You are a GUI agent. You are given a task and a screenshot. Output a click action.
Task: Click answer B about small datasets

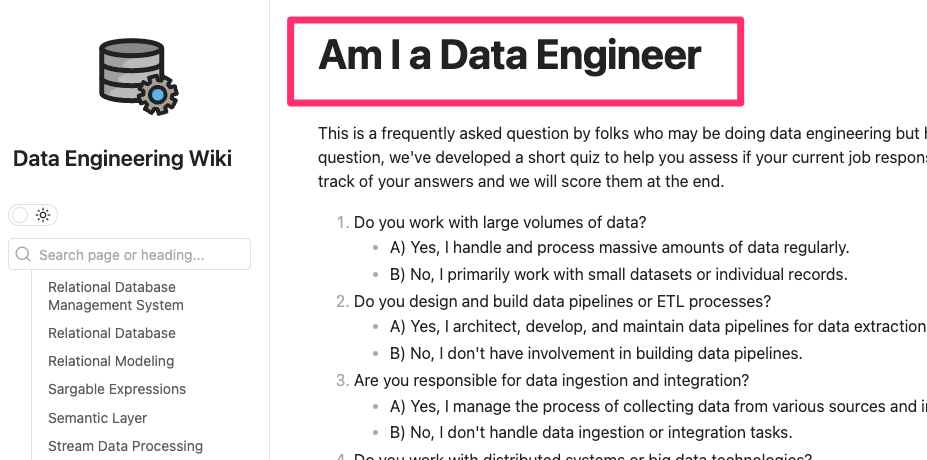(x=619, y=274)
